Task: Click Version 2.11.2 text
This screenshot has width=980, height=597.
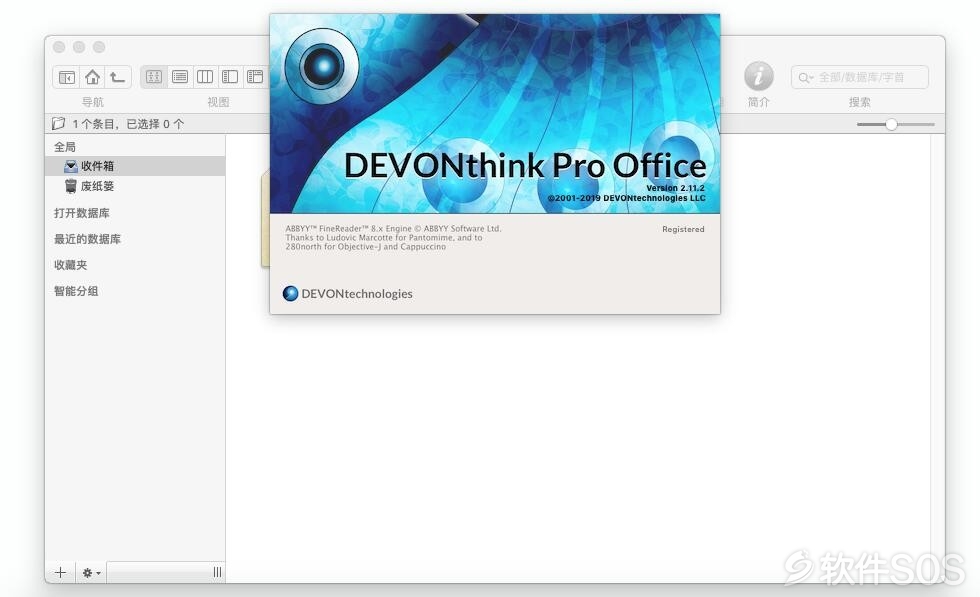Action: click(676, 188)
